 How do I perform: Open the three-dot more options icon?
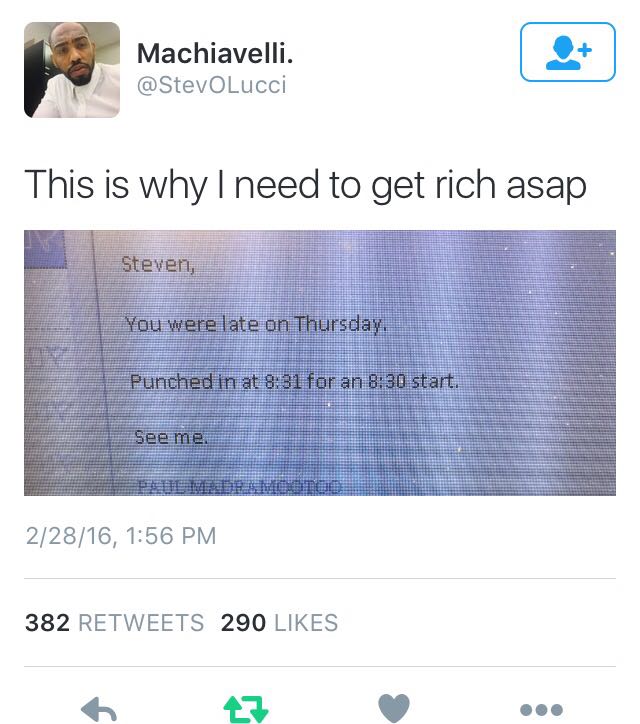(x=541, y=709)
